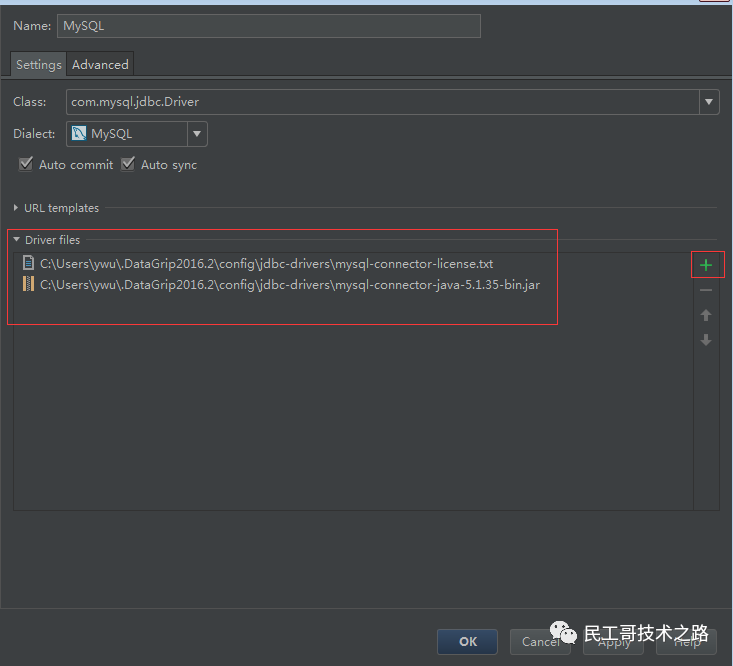Image resolution: width=733 pixels, height=666 pixels.
Task: Click the Class field com.mysql.jdbc.Driver
Action: 383,101
